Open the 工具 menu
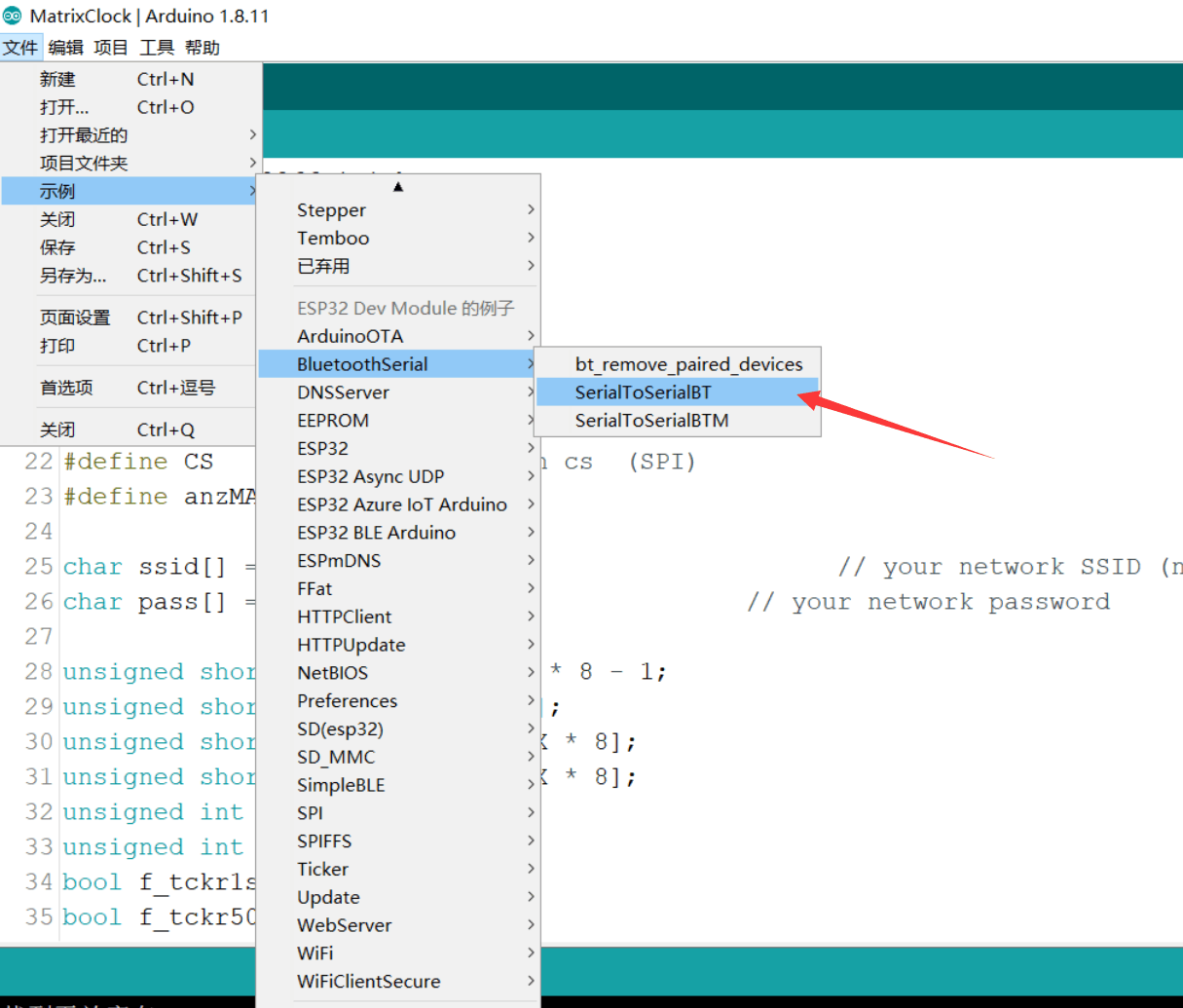 pyautogui.click(x=157, y=47)
